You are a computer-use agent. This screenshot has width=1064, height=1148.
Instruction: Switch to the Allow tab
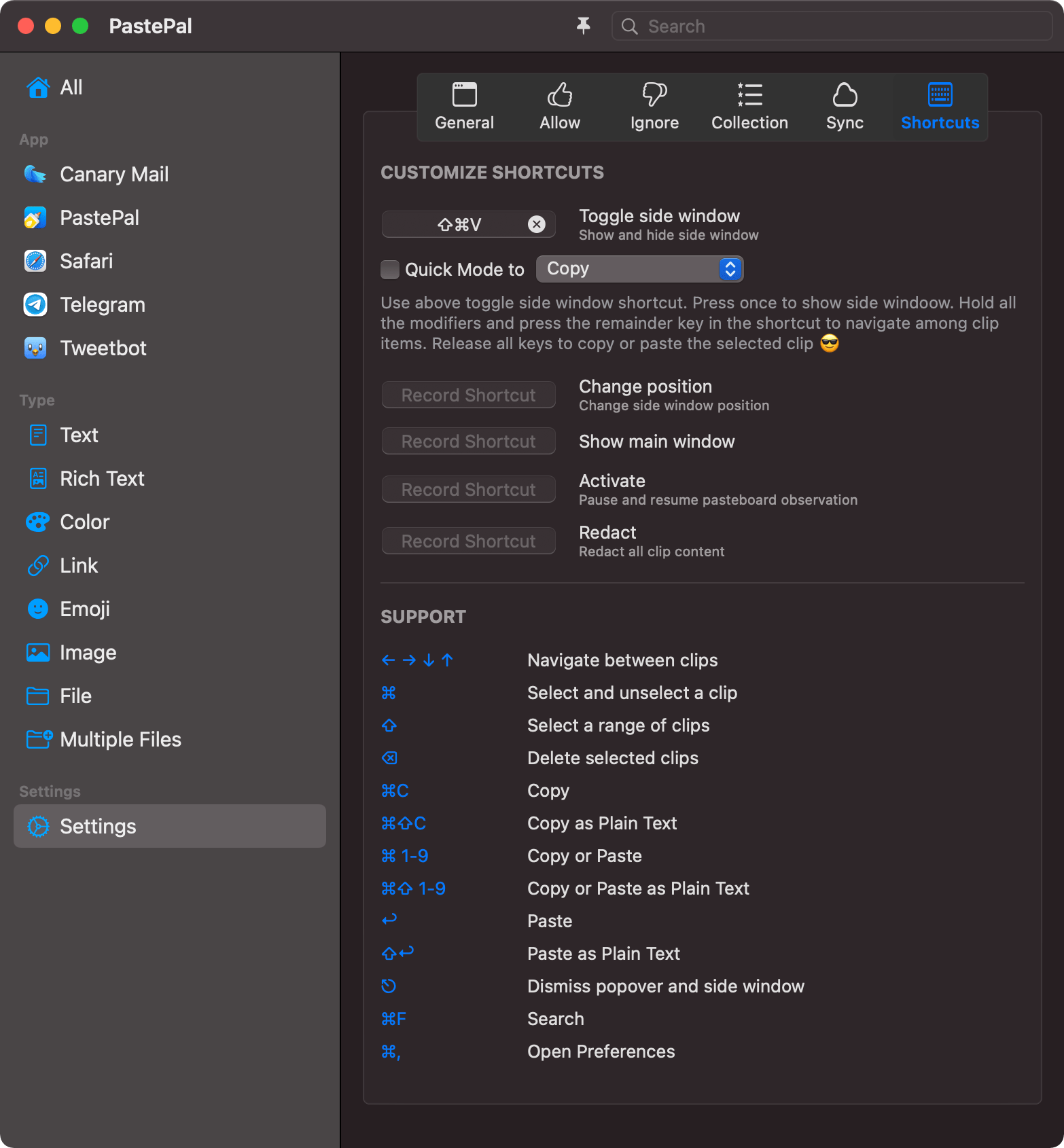click(560, 107)
